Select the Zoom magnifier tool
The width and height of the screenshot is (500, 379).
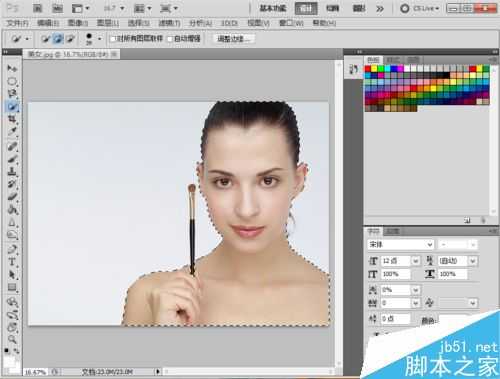coord(12,339)
